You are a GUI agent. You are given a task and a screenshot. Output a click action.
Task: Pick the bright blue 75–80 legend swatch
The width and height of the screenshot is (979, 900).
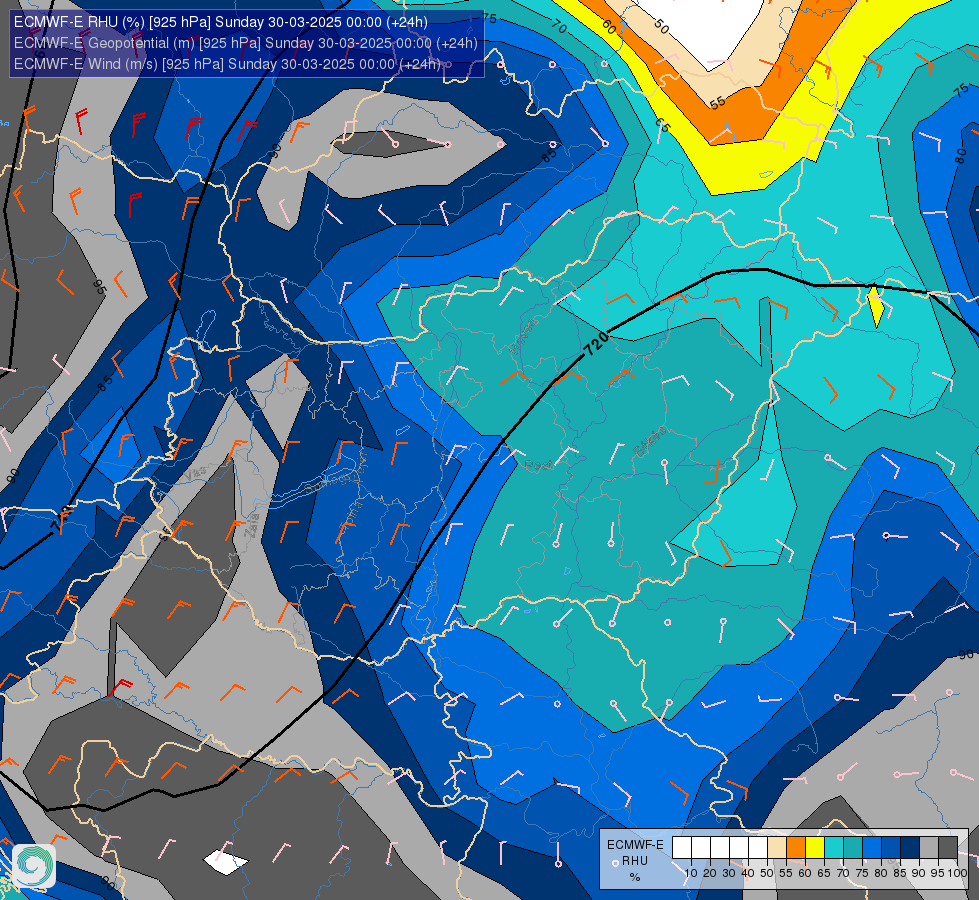point(872,848)
